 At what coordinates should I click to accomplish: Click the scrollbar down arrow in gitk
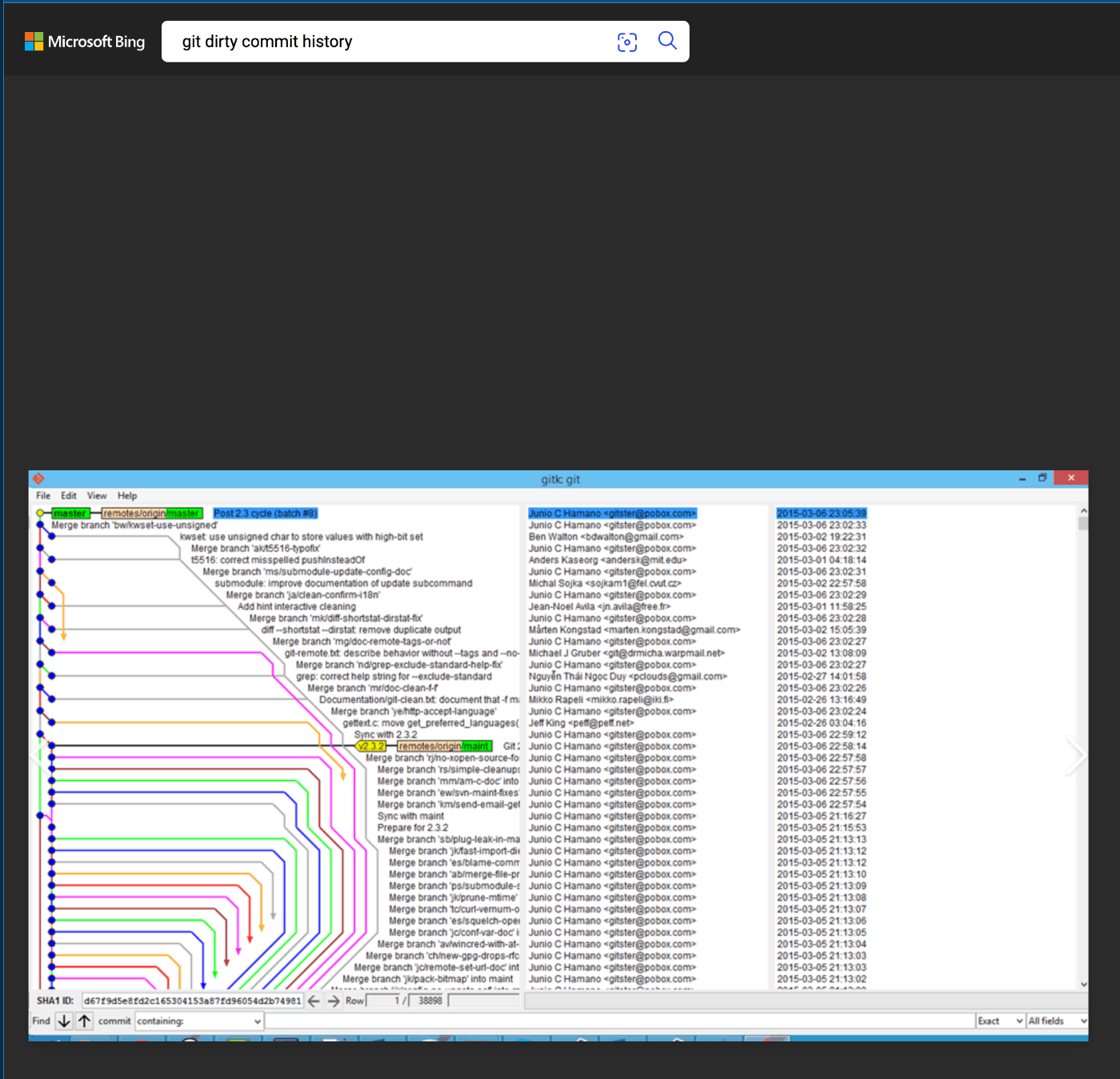coord(1083,985)
